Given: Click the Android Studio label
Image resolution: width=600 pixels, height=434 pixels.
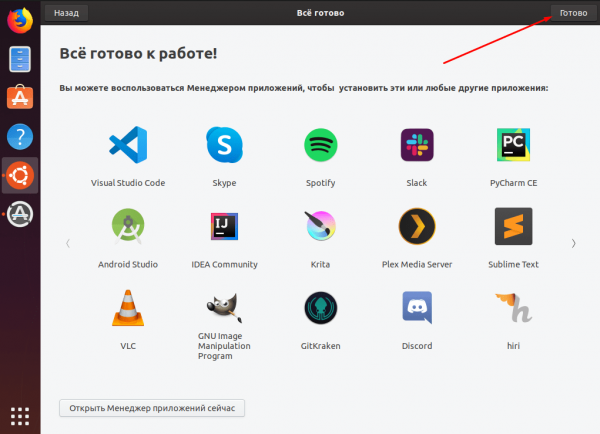Looking at the screenshot, I should coord(128,264).
